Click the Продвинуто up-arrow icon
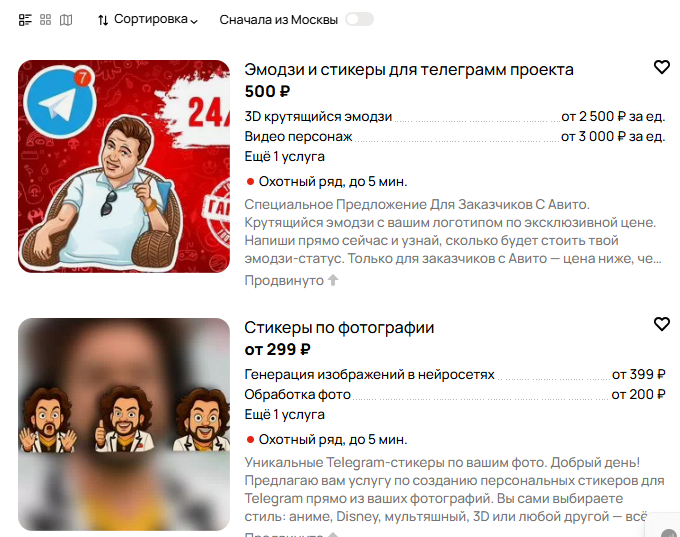680x537 pixels. 333,280
